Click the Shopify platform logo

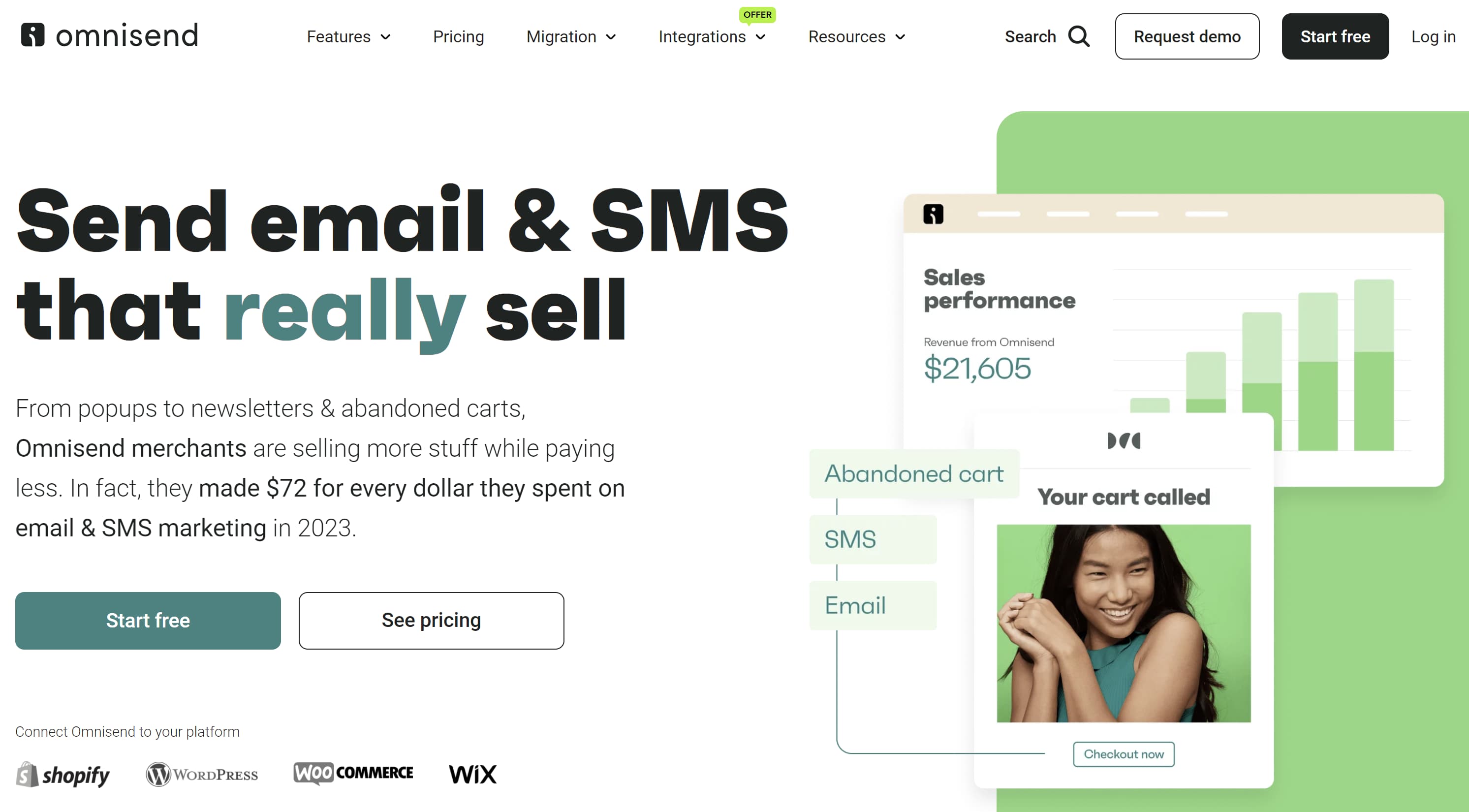(x=63, y=775)
